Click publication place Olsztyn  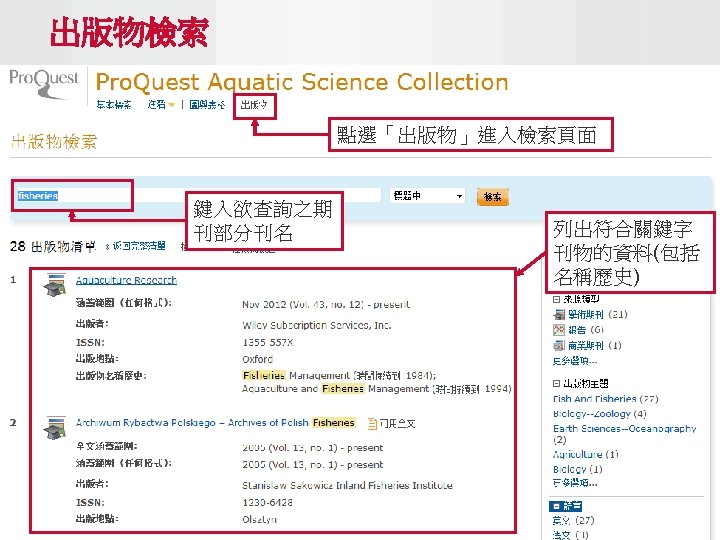pos(259,519)
